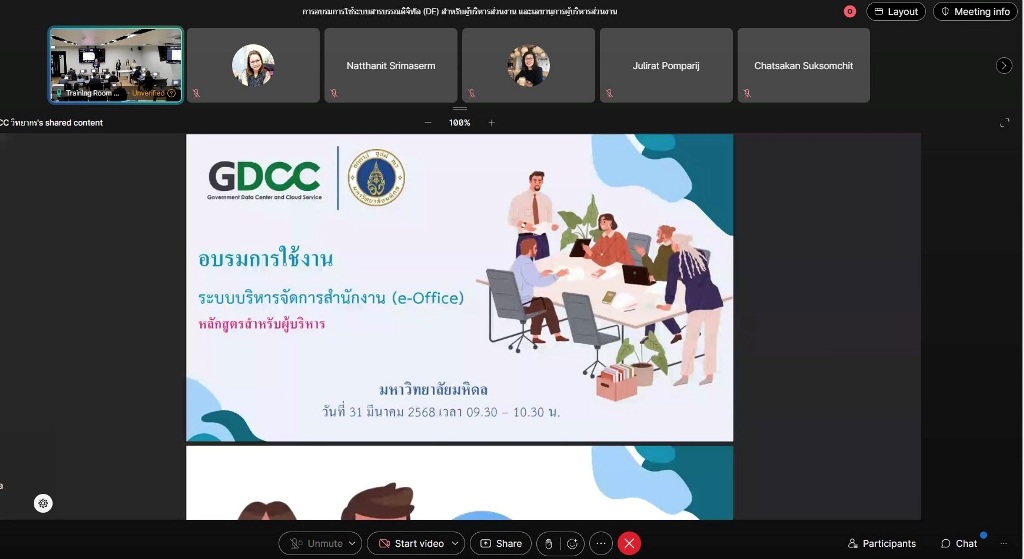Click the raise hand icon

pyautogui.click(x=548, y=543)
